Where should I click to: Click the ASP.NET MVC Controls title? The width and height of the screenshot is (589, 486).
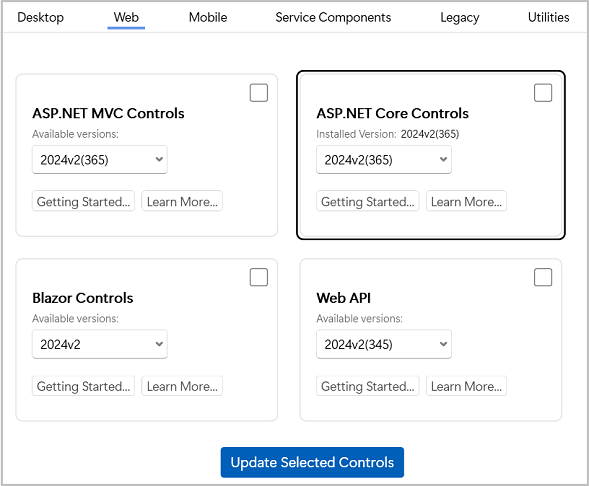(x=108, y=113)
